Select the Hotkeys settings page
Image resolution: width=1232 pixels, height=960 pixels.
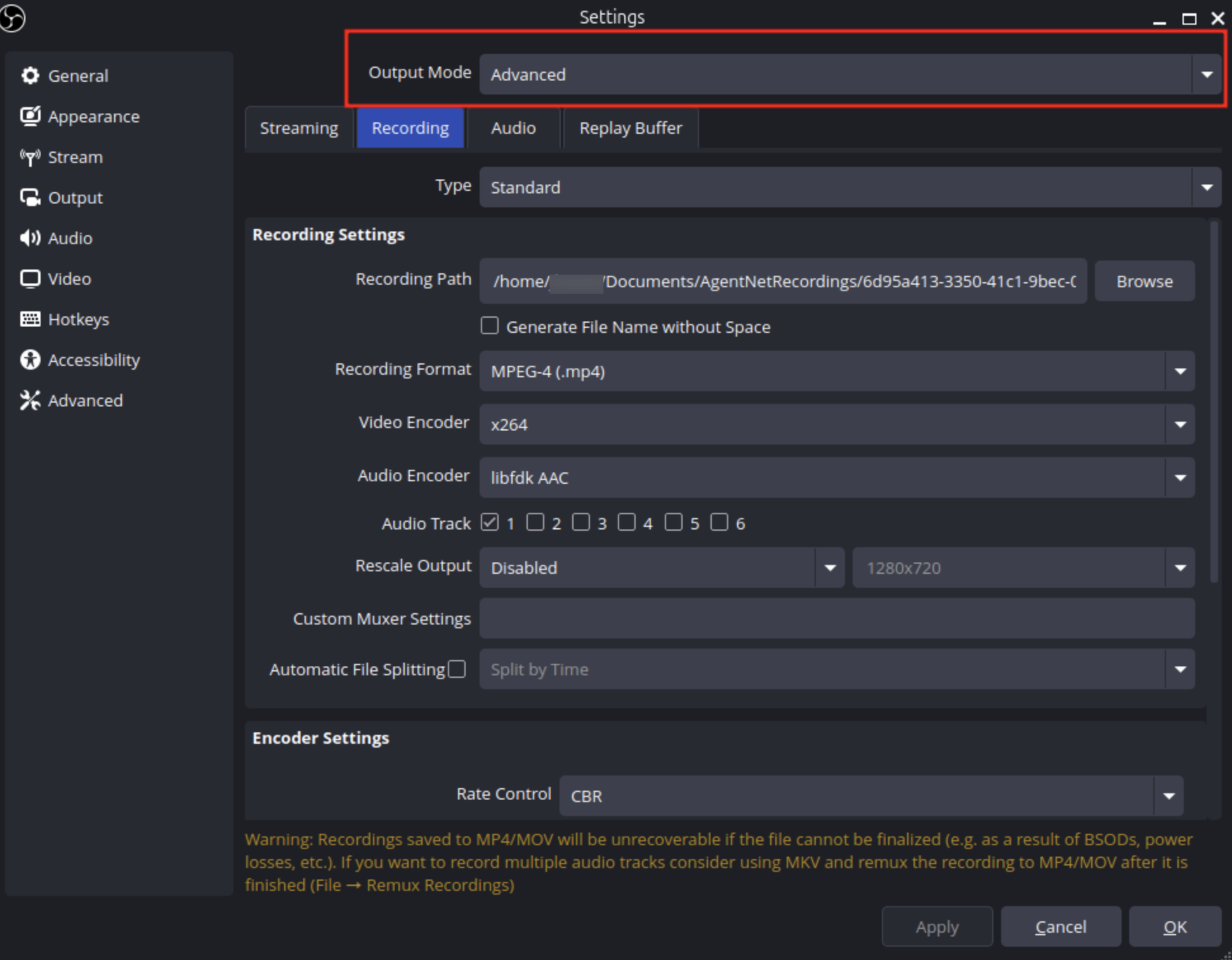tap(119, 319)
